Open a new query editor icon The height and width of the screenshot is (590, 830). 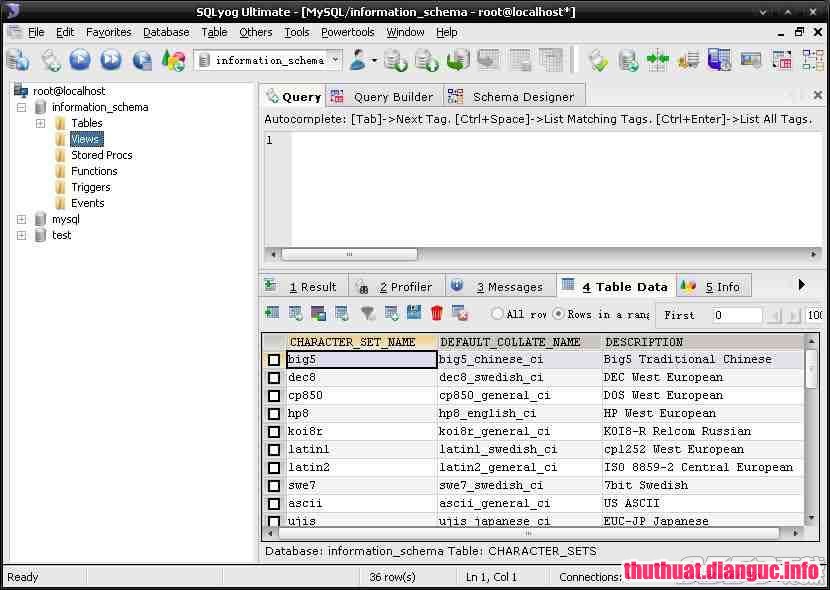[x=51, y=60]
